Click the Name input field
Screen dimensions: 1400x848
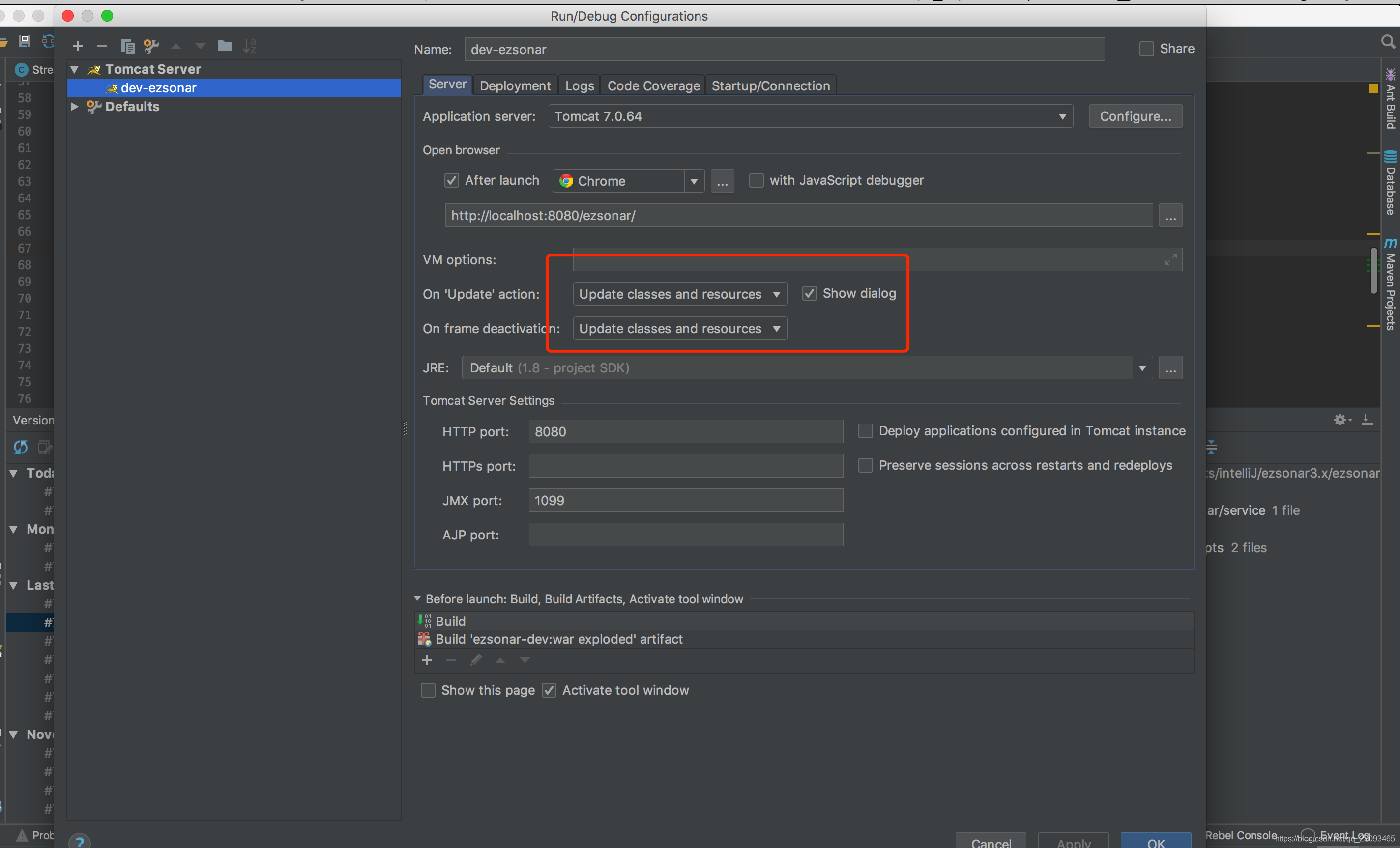tap(784, 50)
